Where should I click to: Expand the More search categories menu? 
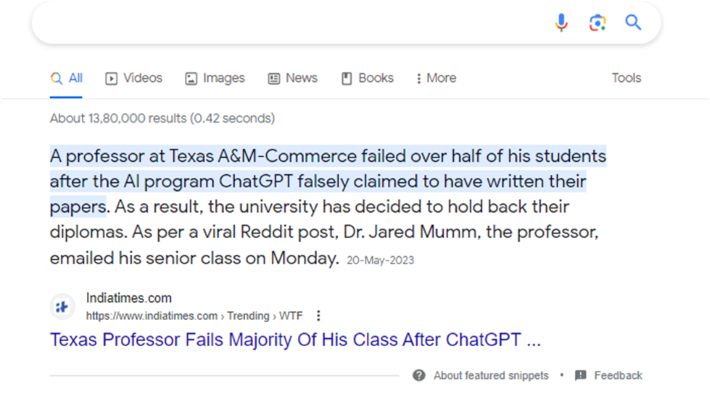point(436,78)
